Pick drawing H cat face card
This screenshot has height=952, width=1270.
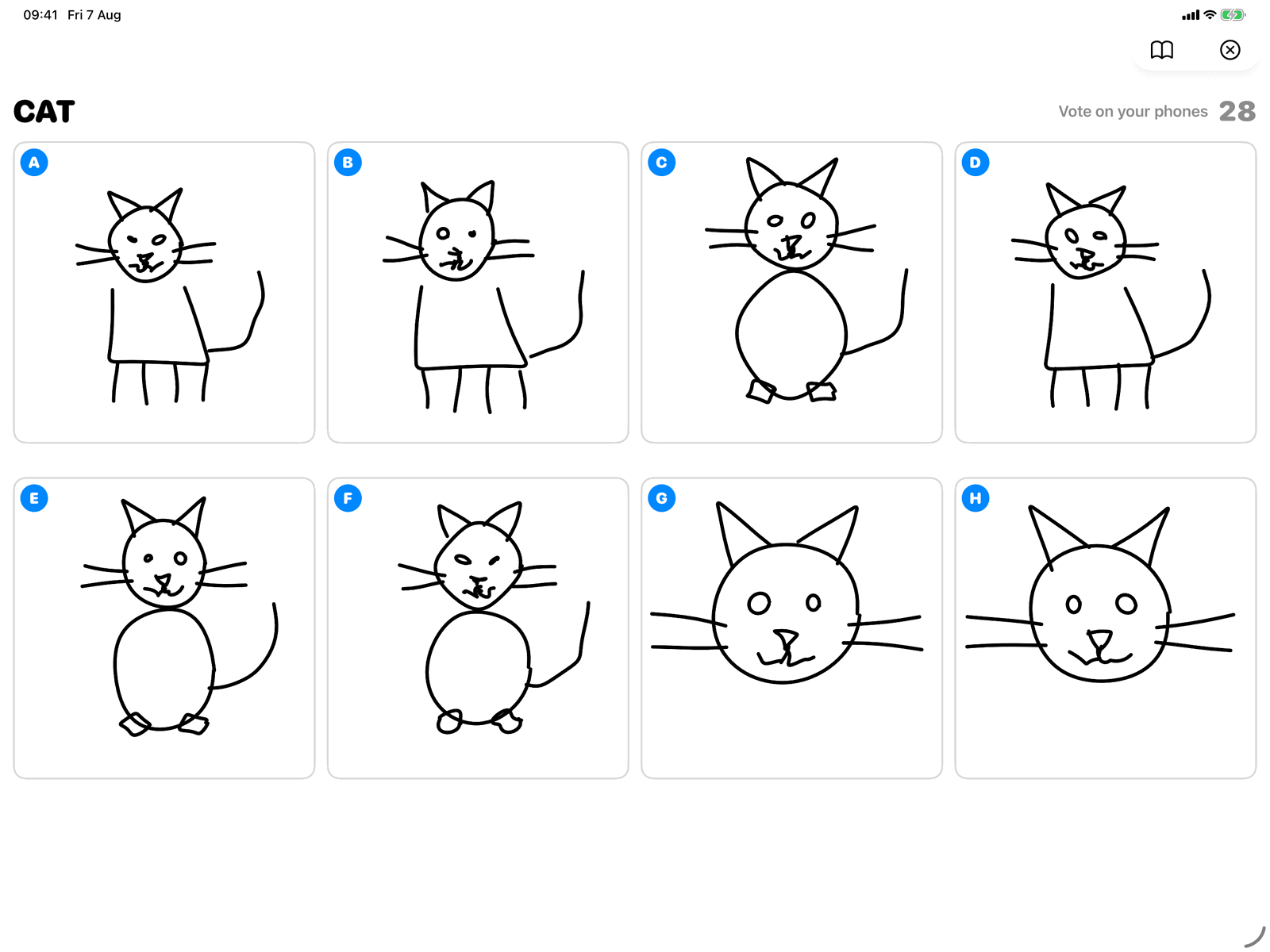point(1106,628)
